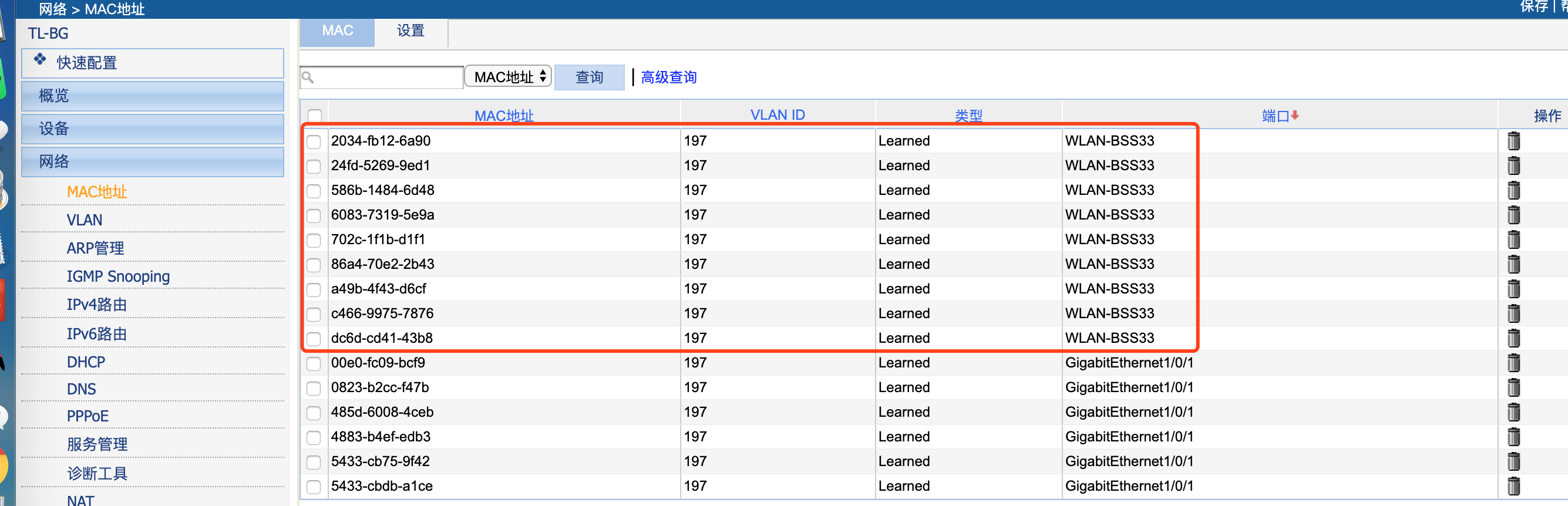
Task: Expand the 设备 sidebar section
Action: 153,129
